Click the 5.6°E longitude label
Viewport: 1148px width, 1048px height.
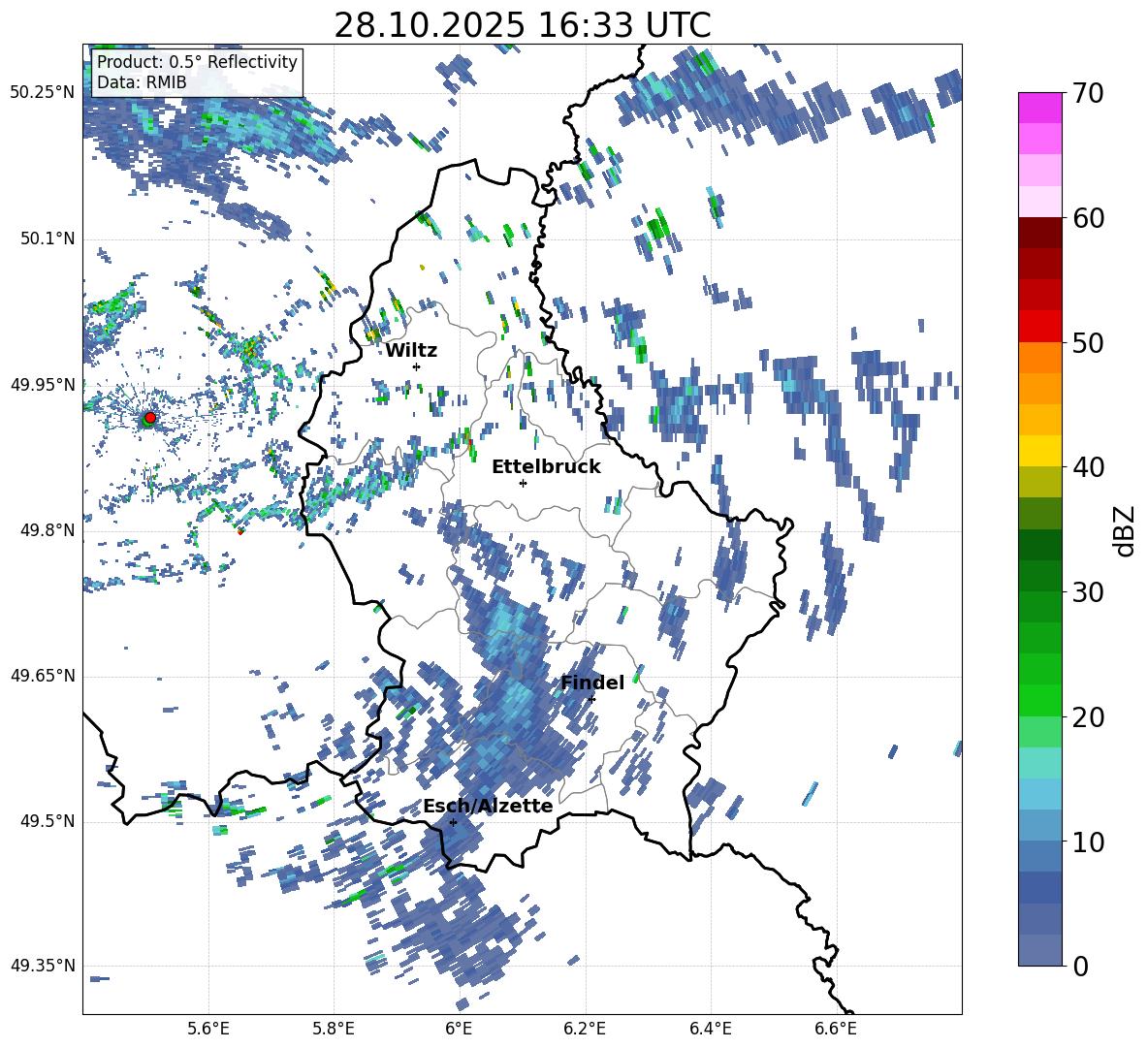click(208, 1029)
